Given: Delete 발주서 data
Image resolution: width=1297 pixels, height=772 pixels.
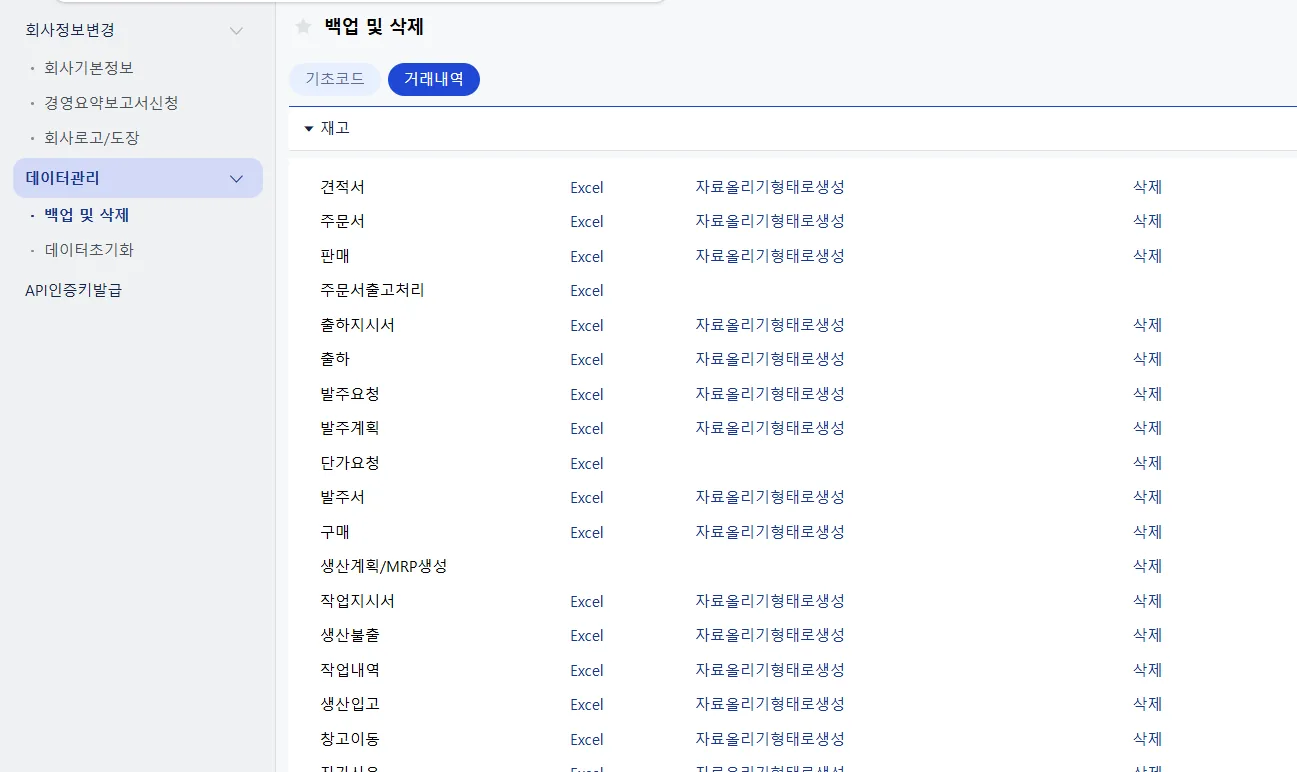Looking at the screenshot, I should pyautogui.click(x=1147, y=497).
